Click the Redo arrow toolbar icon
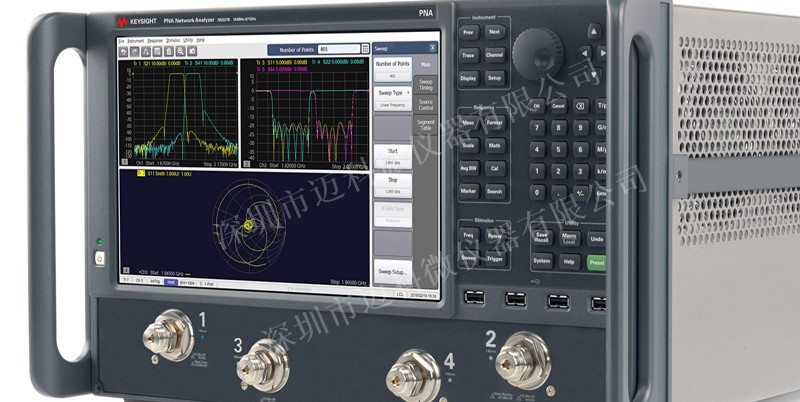This screenshot has width=800, height=402. [134, 52]
